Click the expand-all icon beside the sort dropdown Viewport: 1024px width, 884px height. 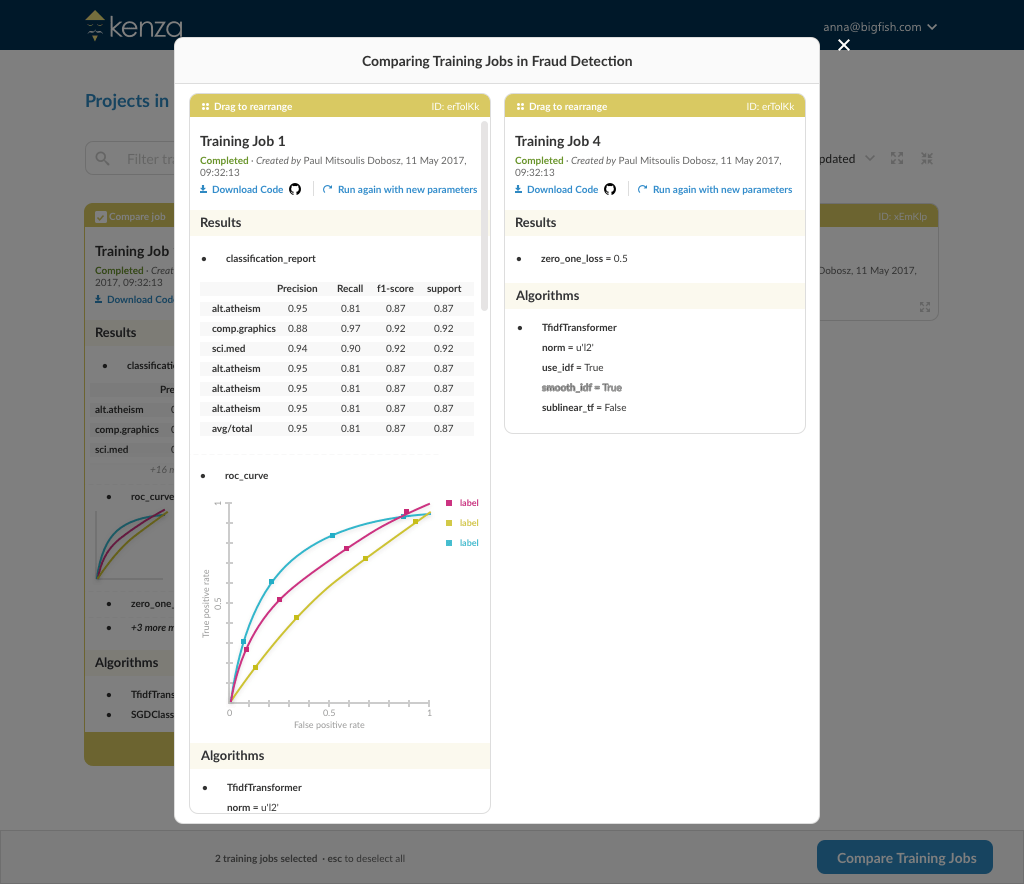897,159
